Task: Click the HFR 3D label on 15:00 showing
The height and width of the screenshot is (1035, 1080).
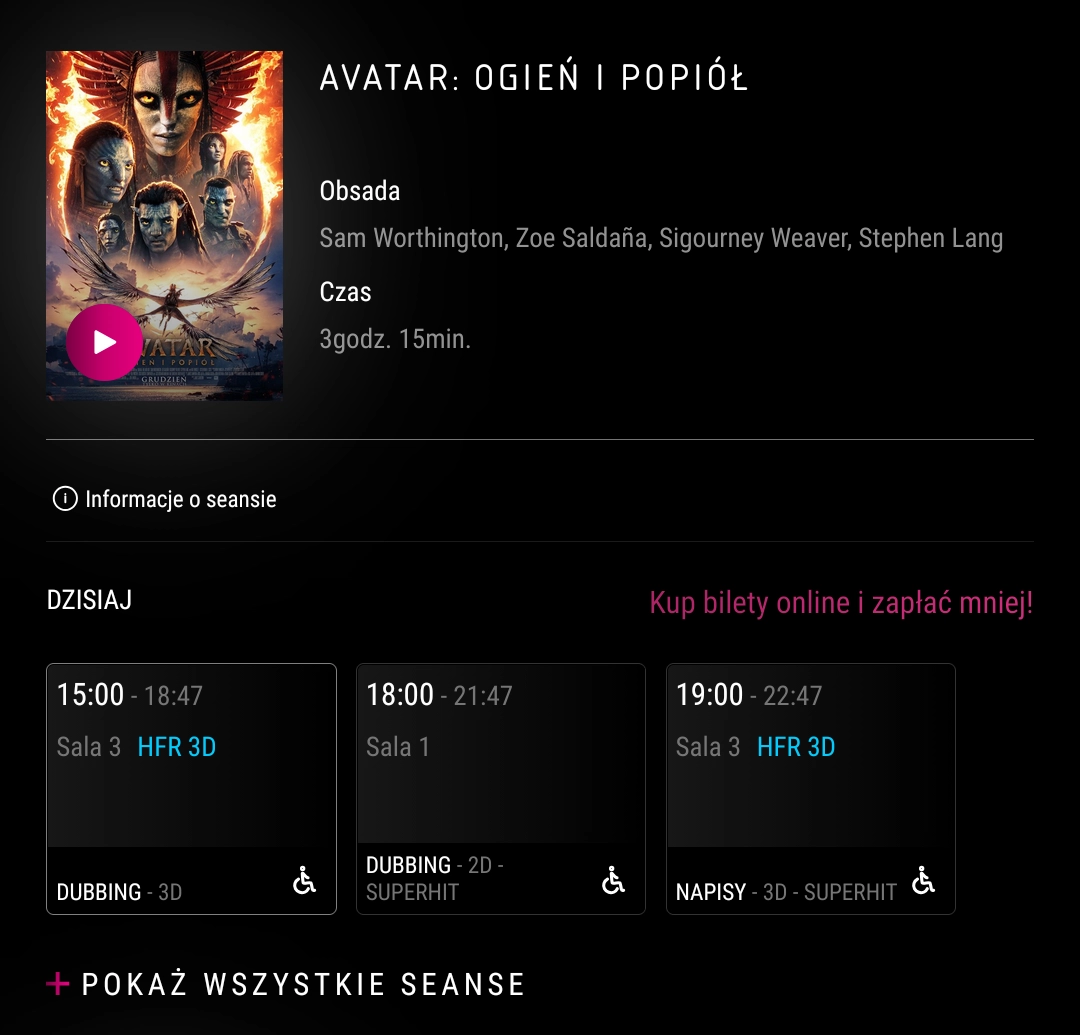Action: [177, 747]
